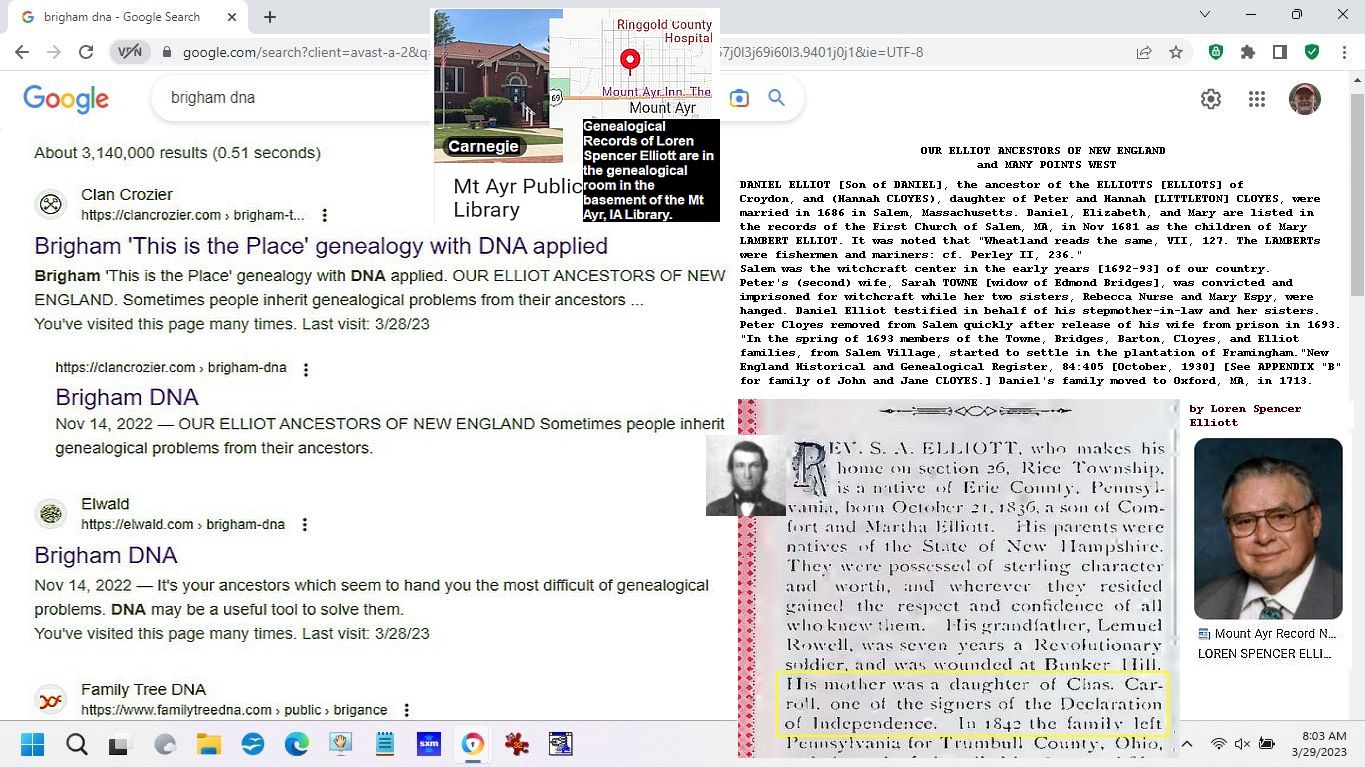Open more options for clancrozier brigham-dna sub-result
The width and height of the screenshot is (1365, 767).
pos(306,369)
